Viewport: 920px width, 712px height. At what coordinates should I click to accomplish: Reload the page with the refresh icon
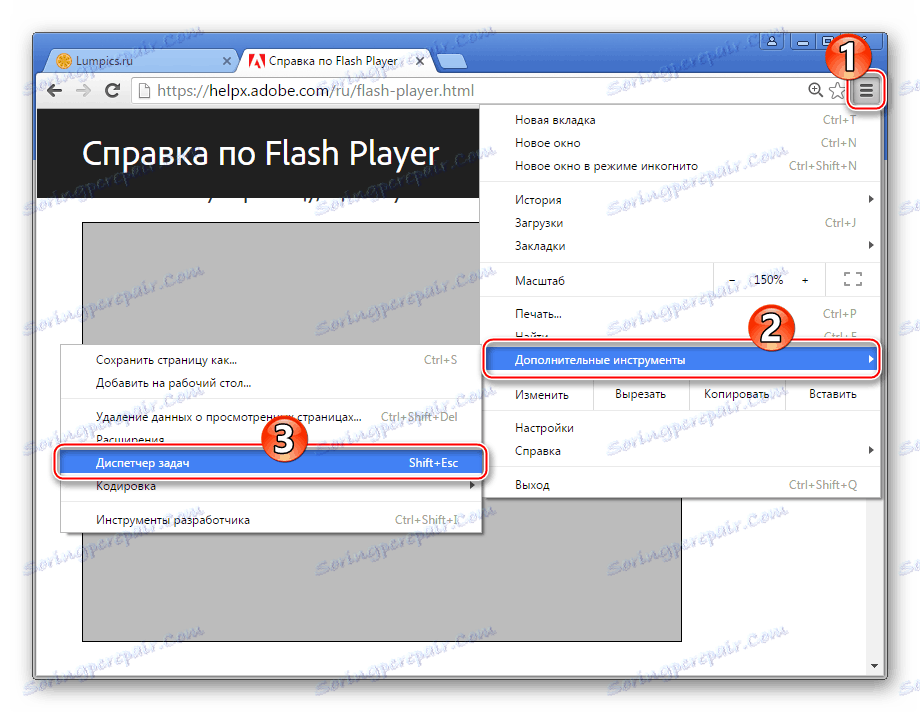tap(112, 90)
